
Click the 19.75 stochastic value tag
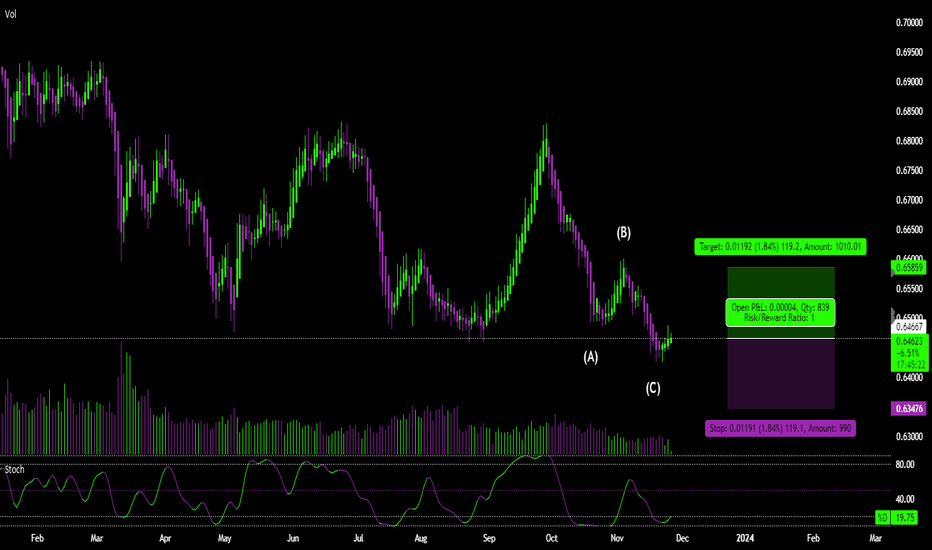905,517
